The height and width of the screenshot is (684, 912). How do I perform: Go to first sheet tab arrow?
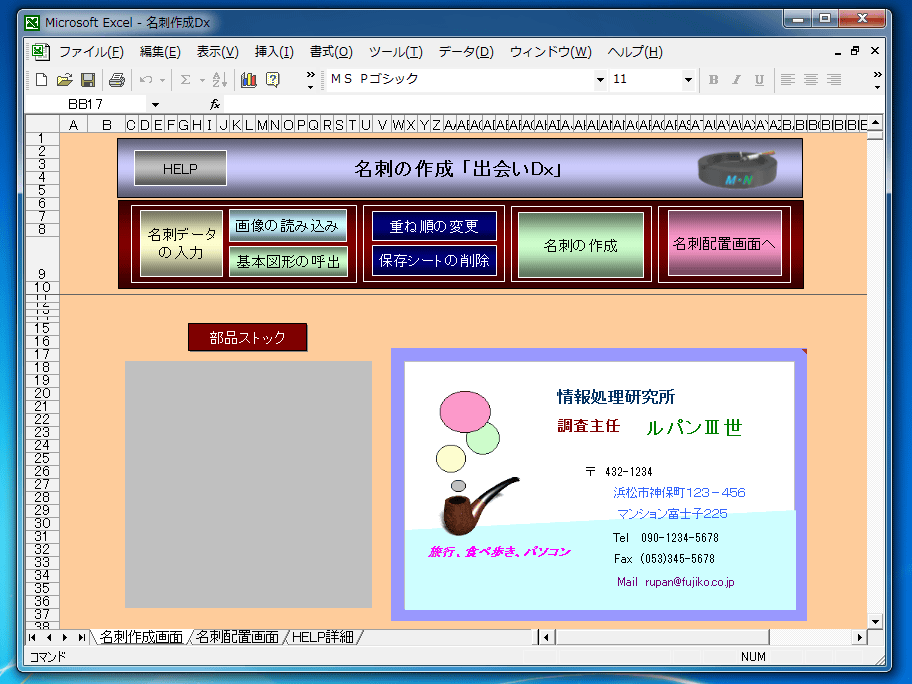pyautogui.click(x=32, y=637)
